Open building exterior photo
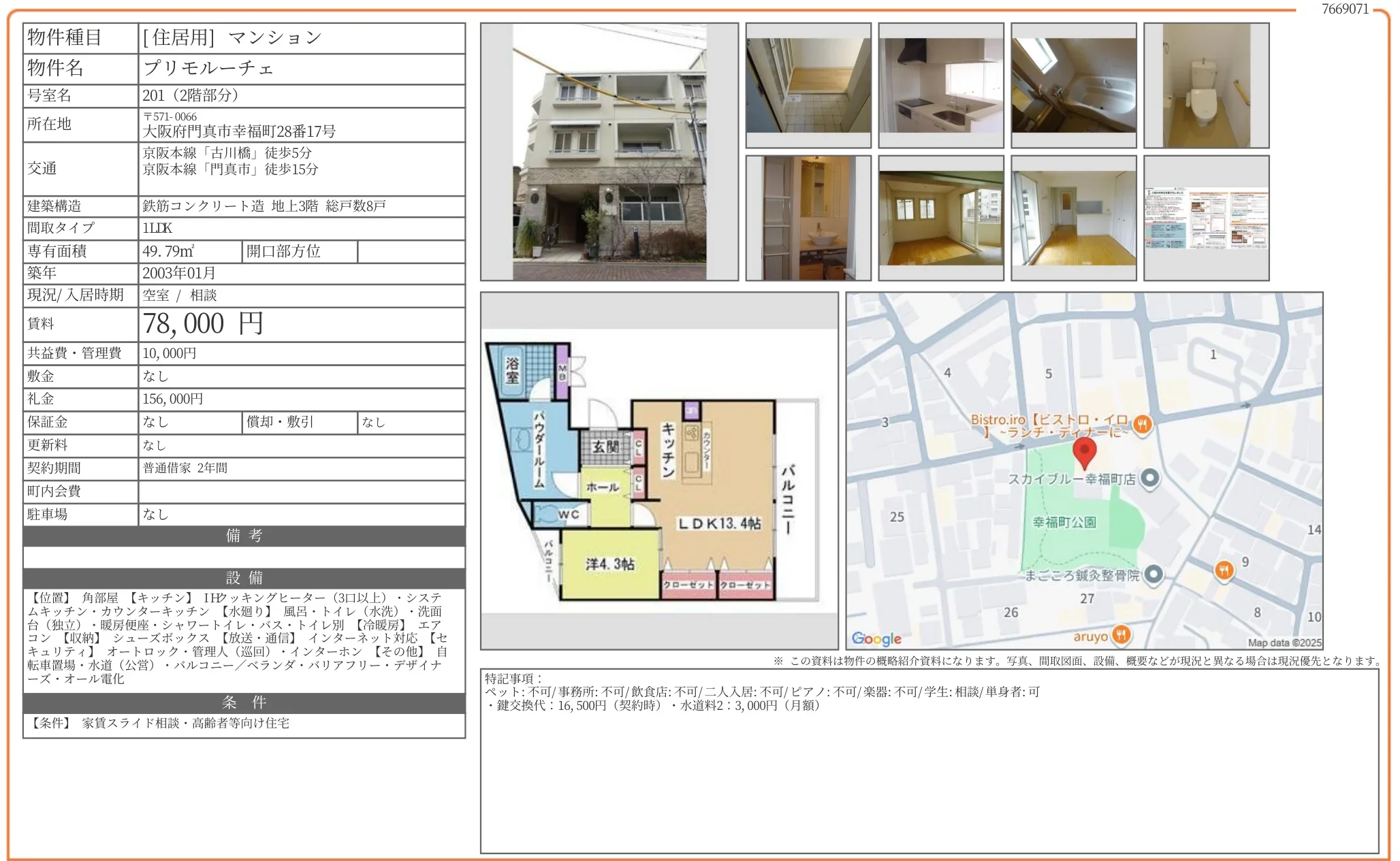Viewport: 1400px width, 861px height. pos(609,152)
